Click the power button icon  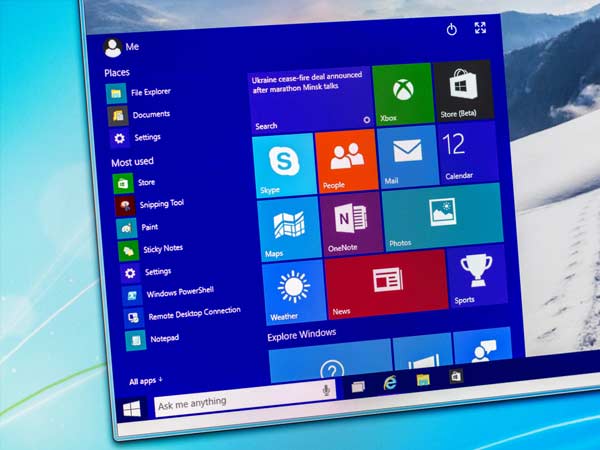(x=451, y=30)
